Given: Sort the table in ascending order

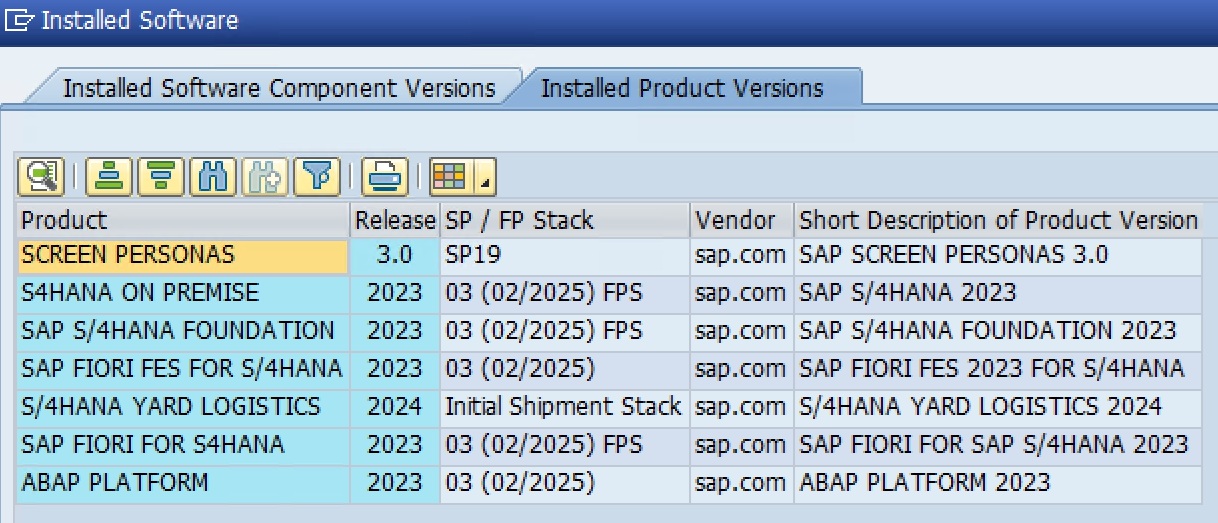Looking at the screenshot, I should [109, 177].
